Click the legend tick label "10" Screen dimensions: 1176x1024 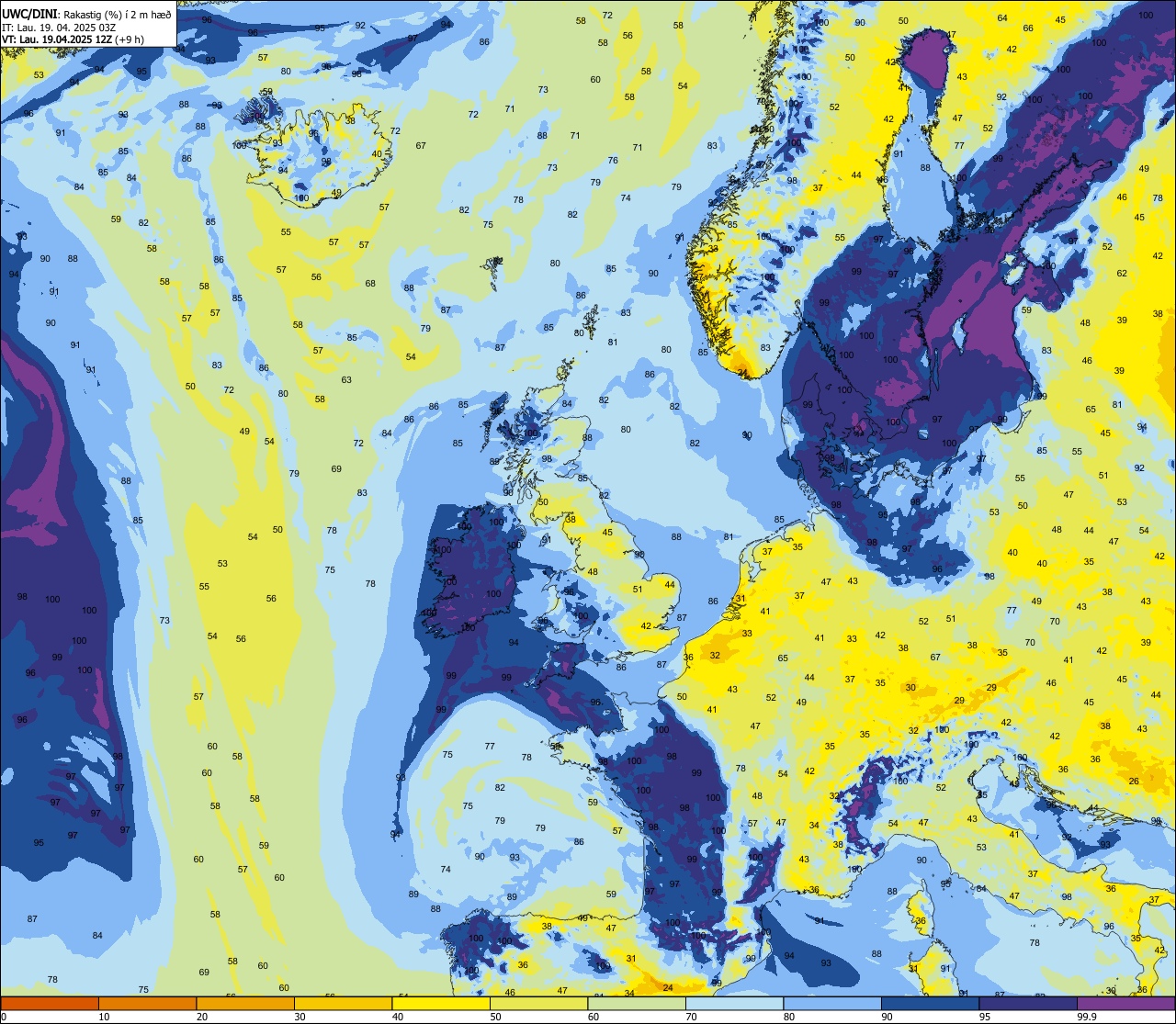104,1017
